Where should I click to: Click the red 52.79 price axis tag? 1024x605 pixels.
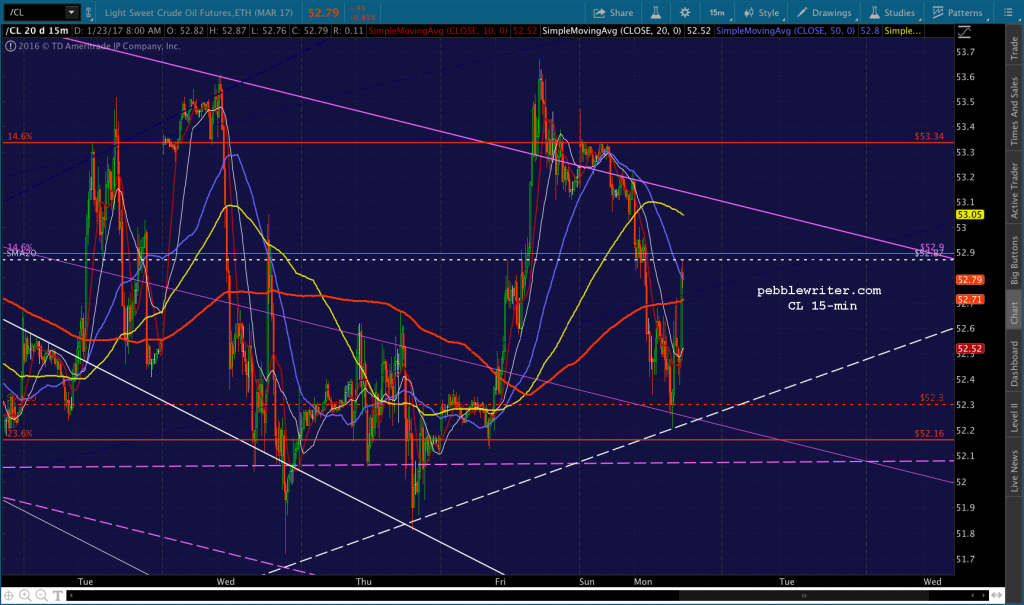coord(970,280)
